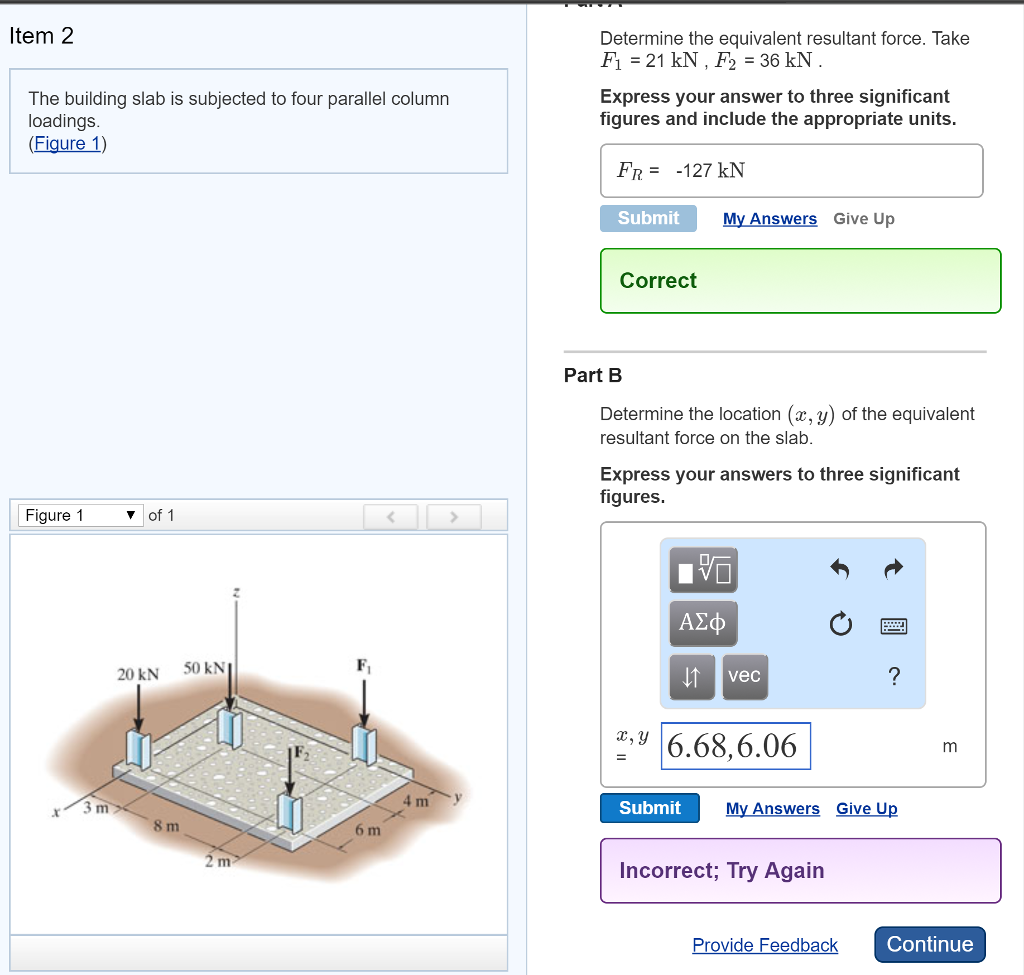The image size is (1024, 975).
Task: Click the next figure chevron
Action: coord(453,516)
